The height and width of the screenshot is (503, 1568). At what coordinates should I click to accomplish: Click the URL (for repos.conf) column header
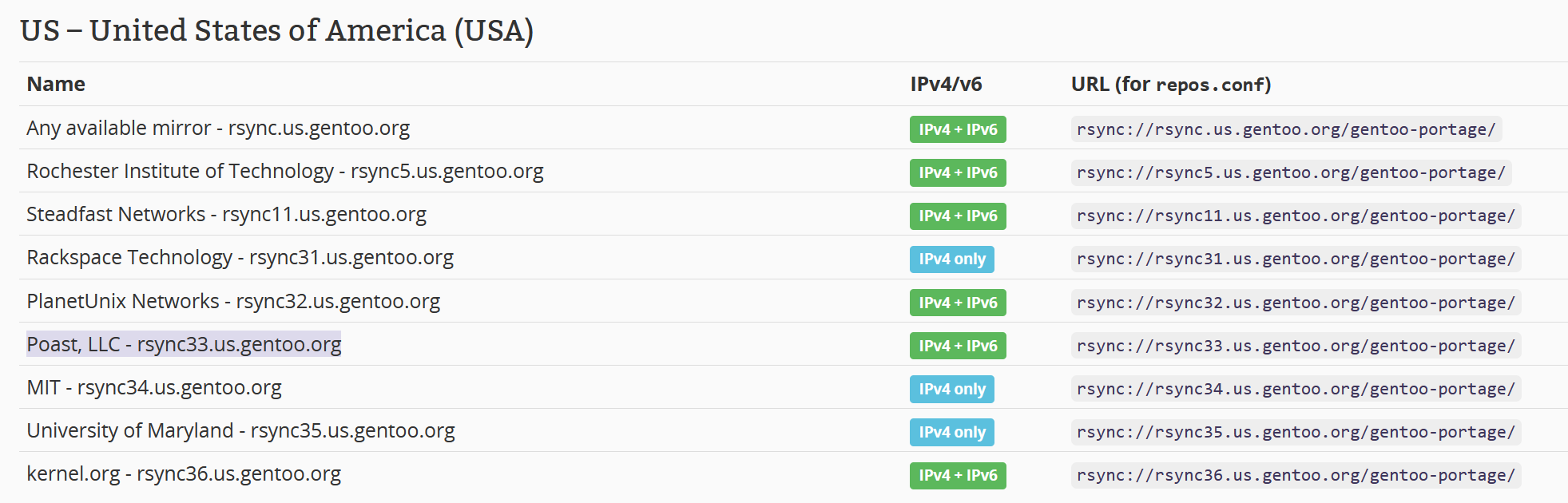[x=1170, y=84]
